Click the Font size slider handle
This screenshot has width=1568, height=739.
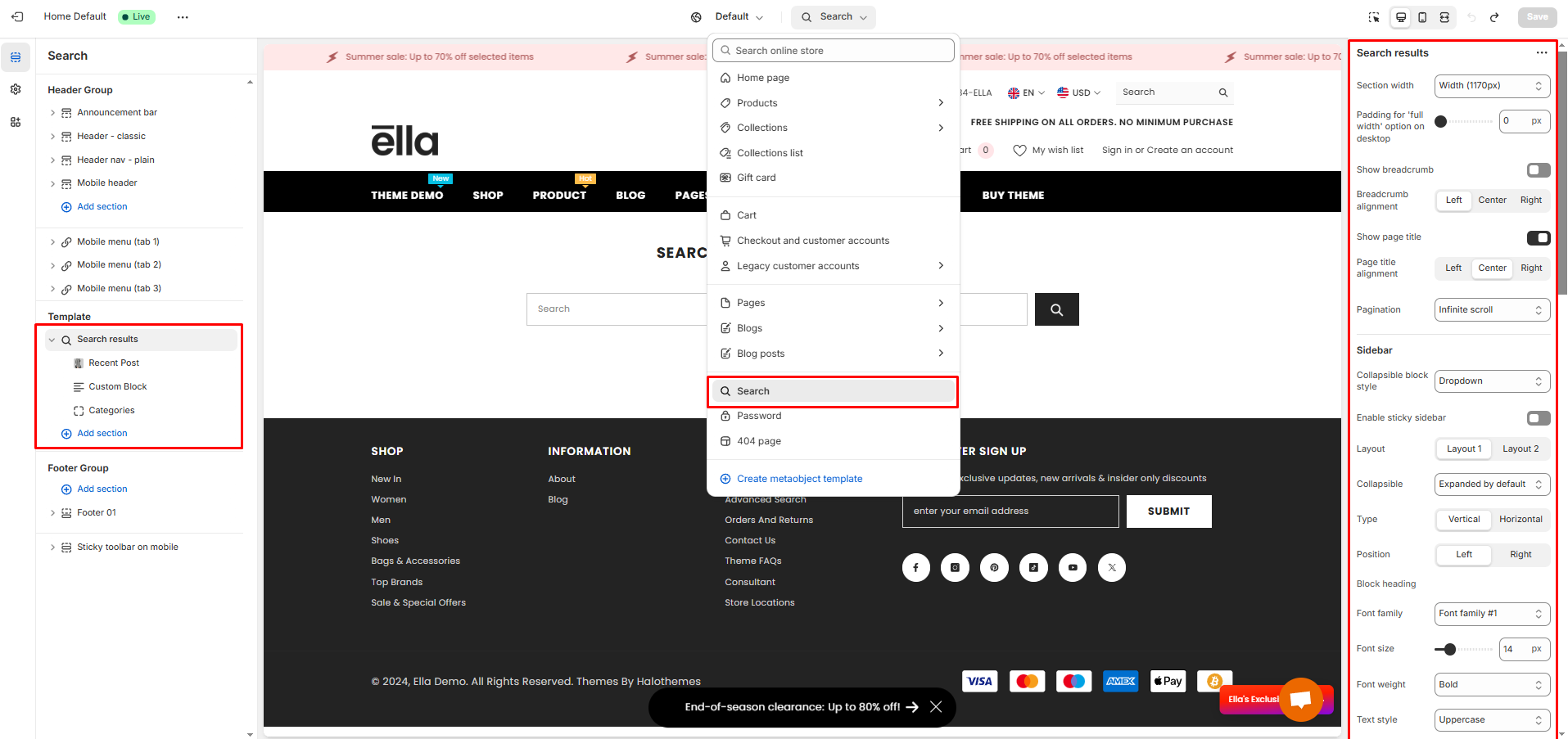point(1449,650)
